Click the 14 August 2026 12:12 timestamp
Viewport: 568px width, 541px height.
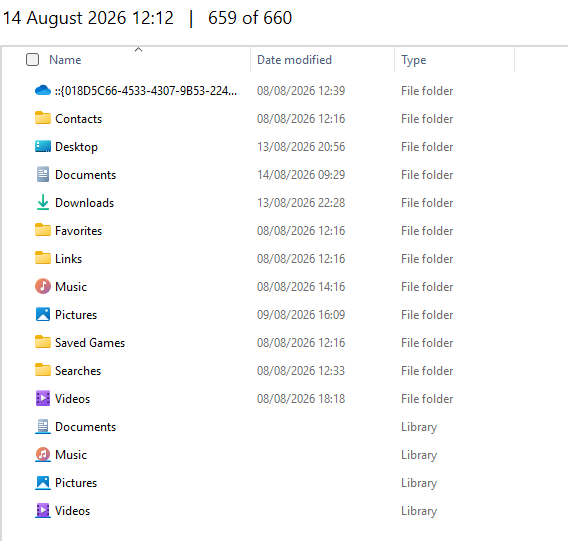[88, 18]
